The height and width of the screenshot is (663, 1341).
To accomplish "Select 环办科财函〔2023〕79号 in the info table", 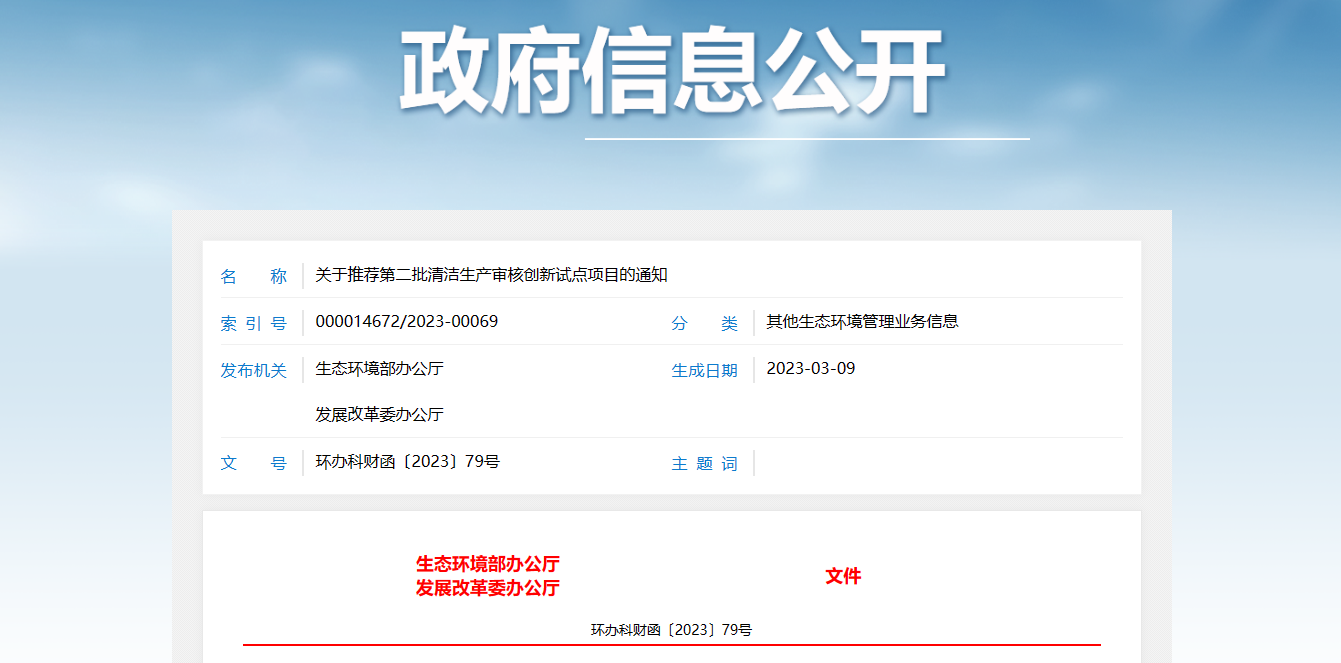I will (407, 462).
